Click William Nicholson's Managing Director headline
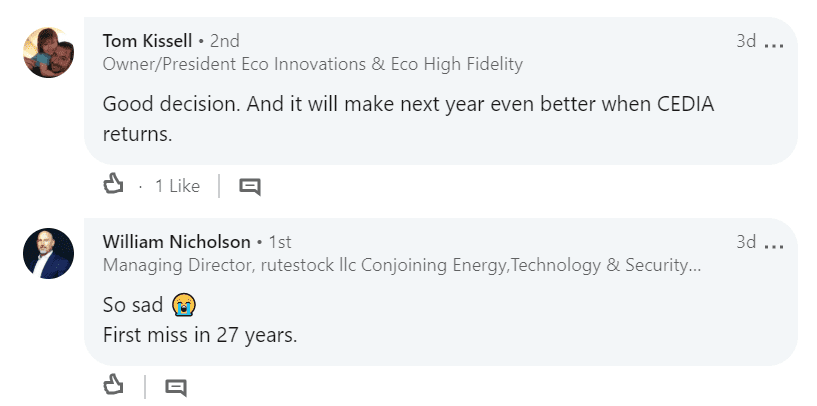817x406 pixels. click(400, 266)
